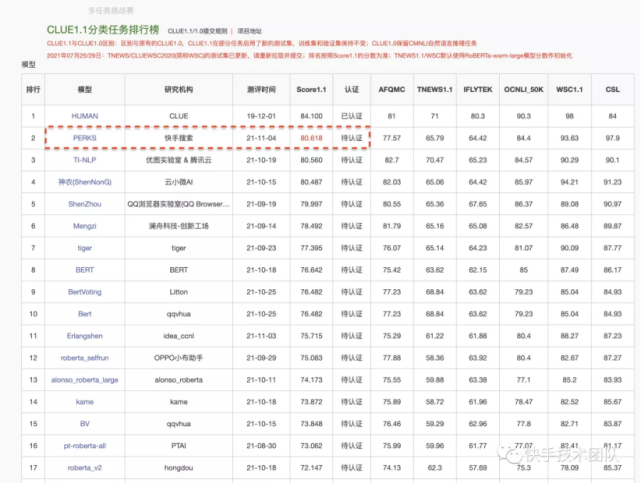
Task: Click the QQ浏览器实验室 institution cell
Action: (179, 204)
